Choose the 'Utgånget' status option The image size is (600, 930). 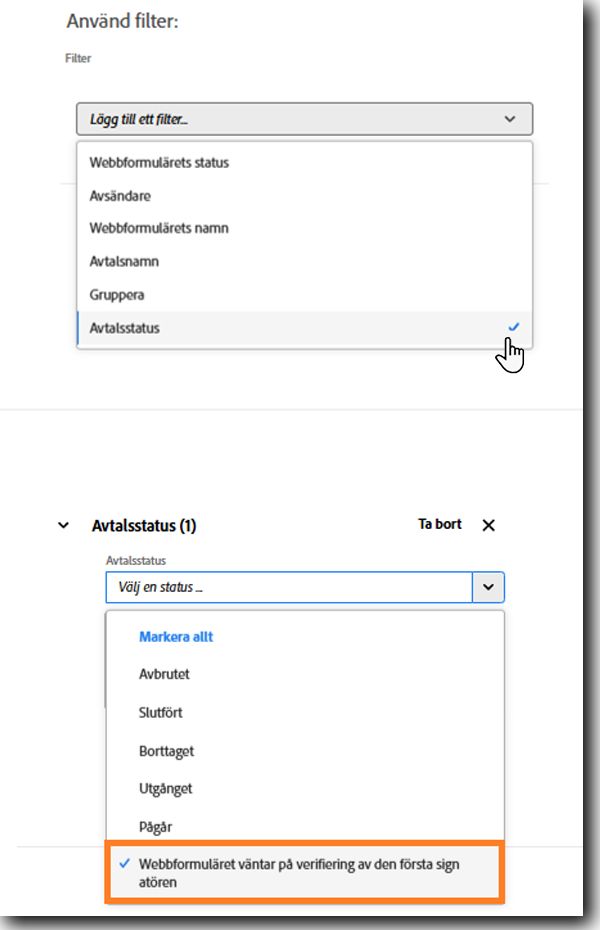click(165, 789)
